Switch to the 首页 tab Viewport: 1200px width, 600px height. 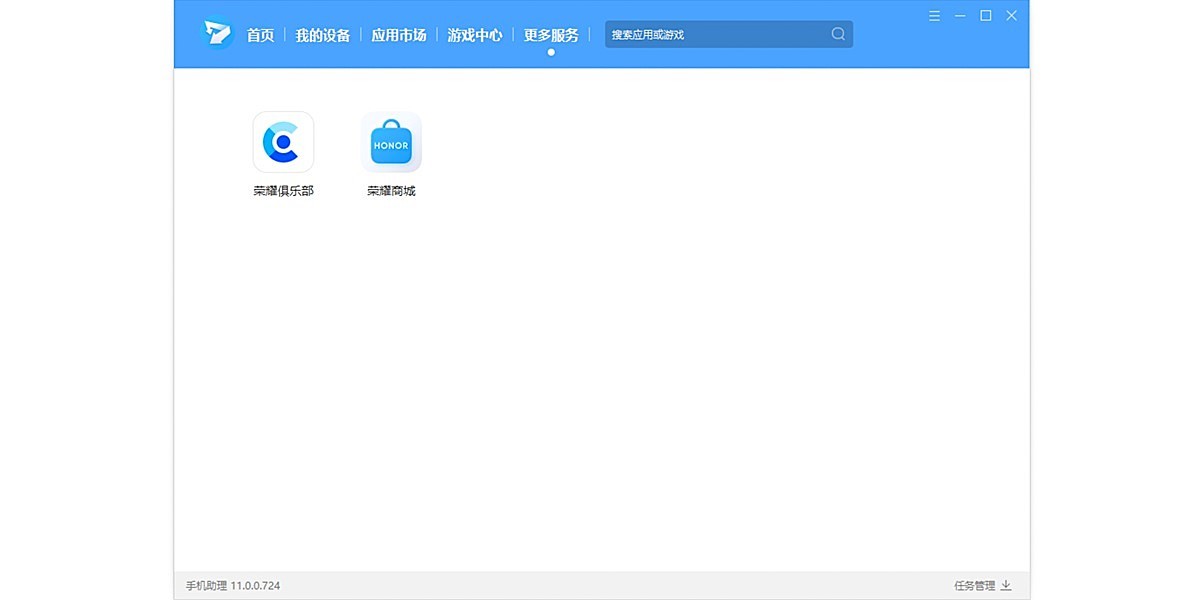point(259,34)
